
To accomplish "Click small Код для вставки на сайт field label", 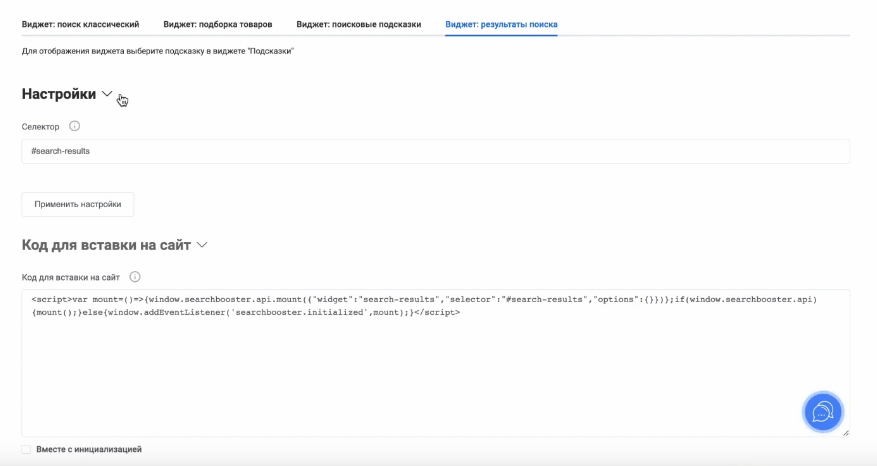I will [x=70, y=277].
